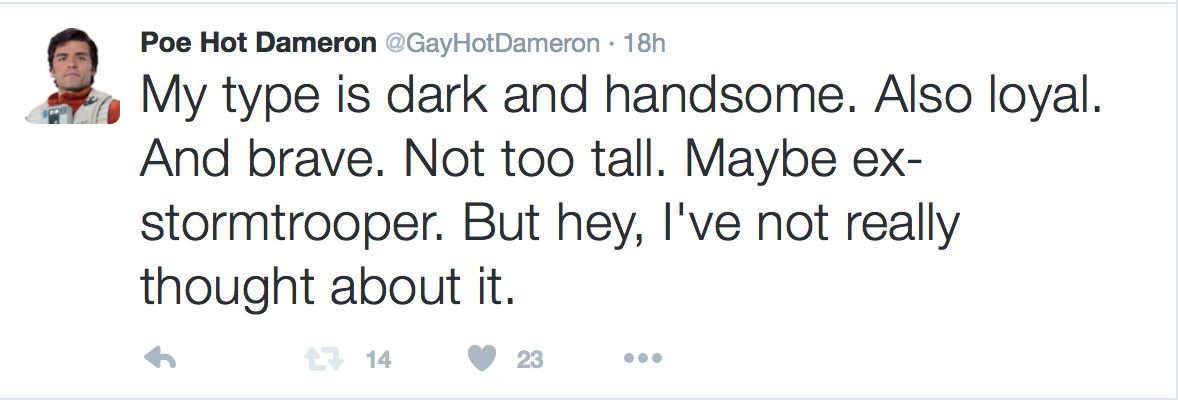Viewport: 1178px width, 400px height.
Task: Retweet this tweet using the arrows icon
Action: pyautogui.click(x=320, y=358)
